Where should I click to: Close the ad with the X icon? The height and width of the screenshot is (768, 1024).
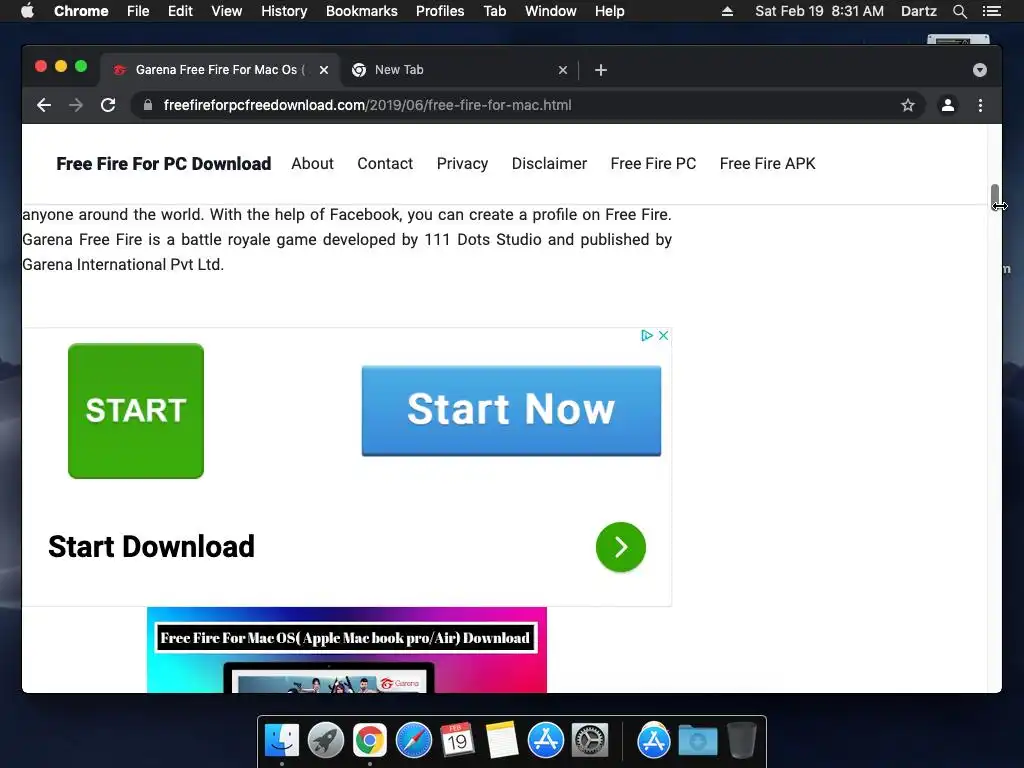[x=663, y=336]
